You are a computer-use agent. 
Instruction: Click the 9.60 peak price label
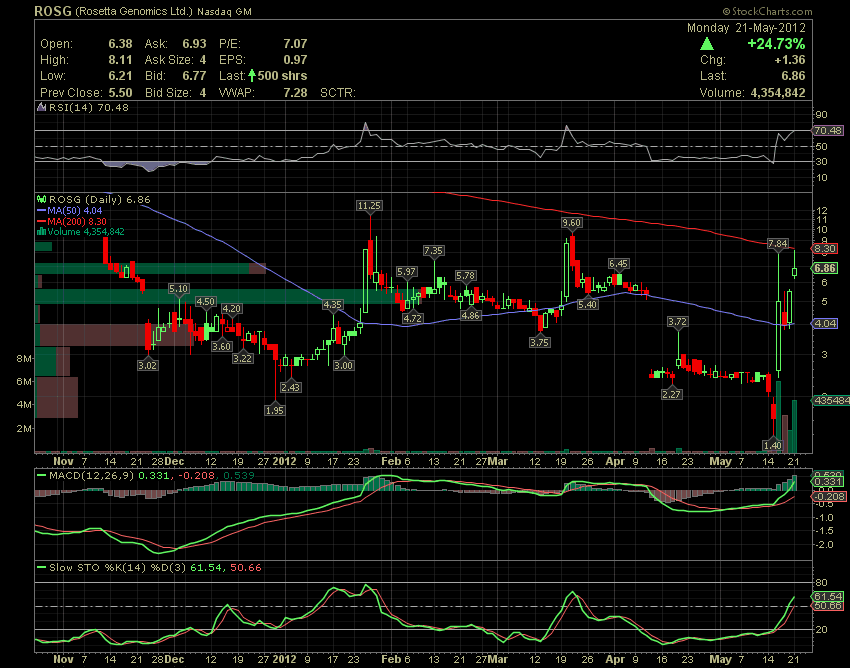point(571,223)
